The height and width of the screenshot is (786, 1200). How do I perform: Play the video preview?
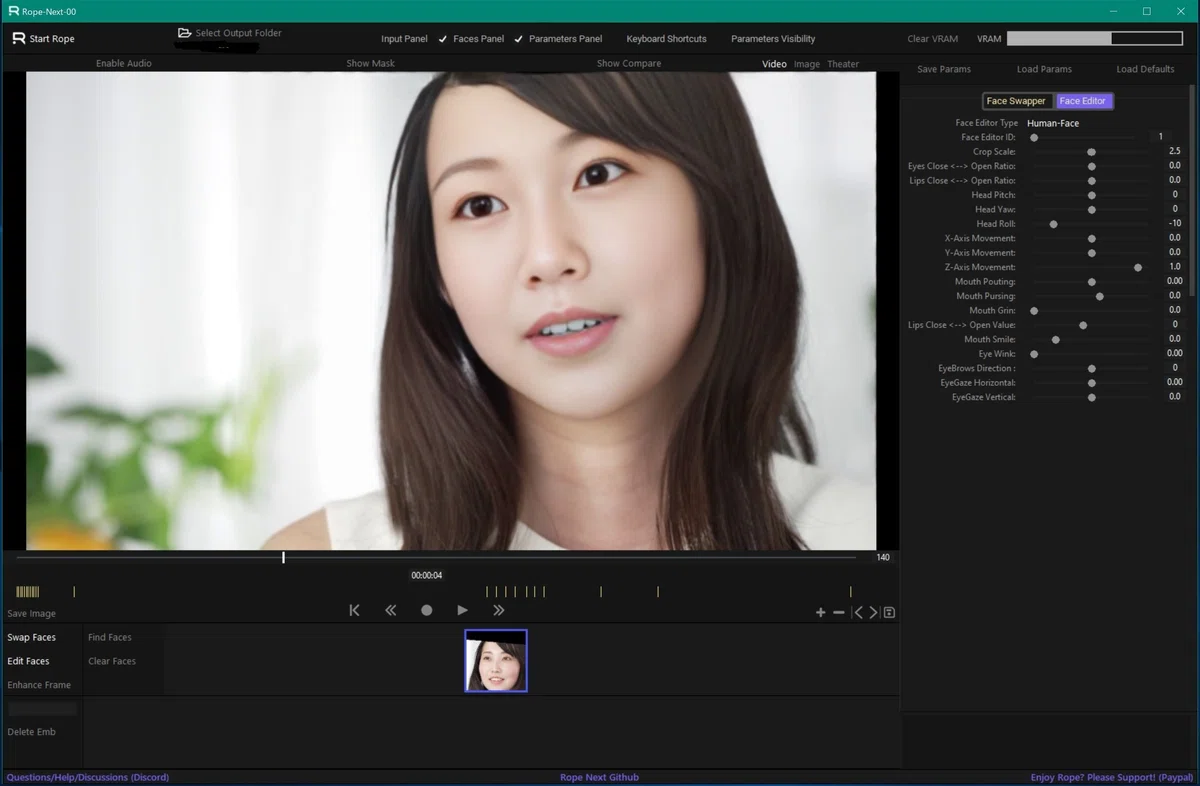click(x=462, y=610)
